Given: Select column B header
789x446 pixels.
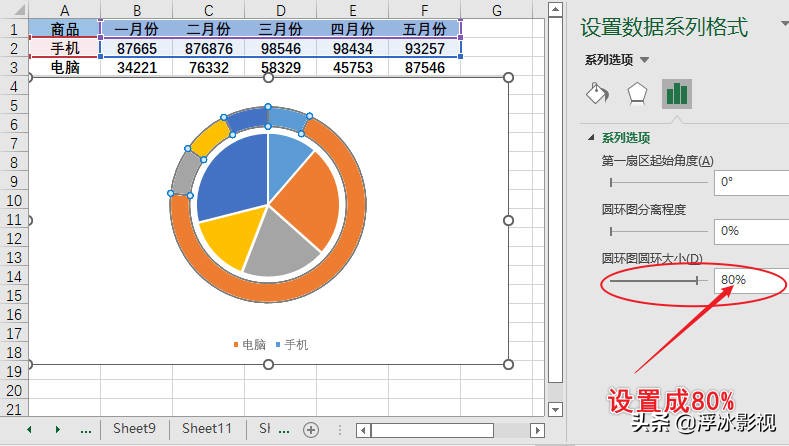Looking at the screenshot, I should [x=136, y=10].
